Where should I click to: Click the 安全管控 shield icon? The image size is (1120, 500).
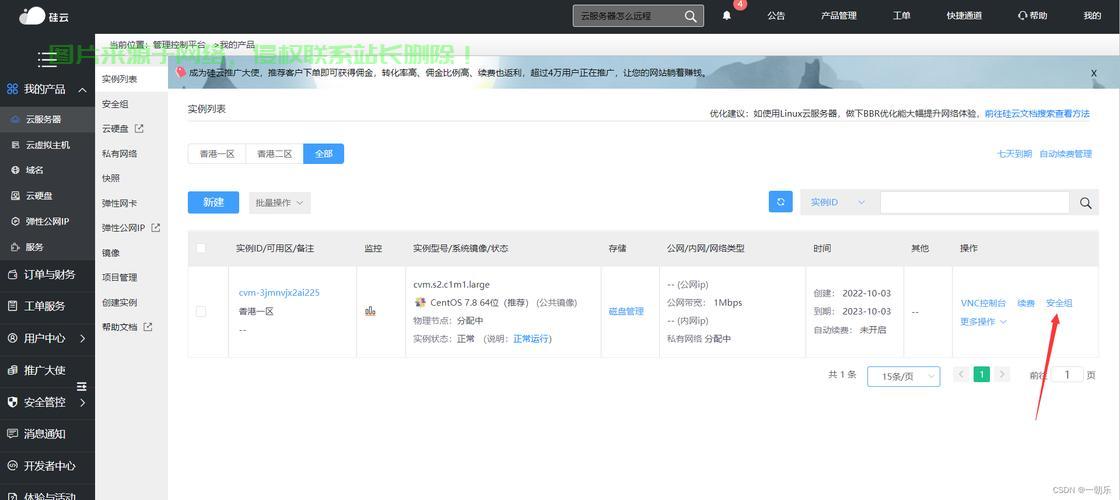coord(12,402)
